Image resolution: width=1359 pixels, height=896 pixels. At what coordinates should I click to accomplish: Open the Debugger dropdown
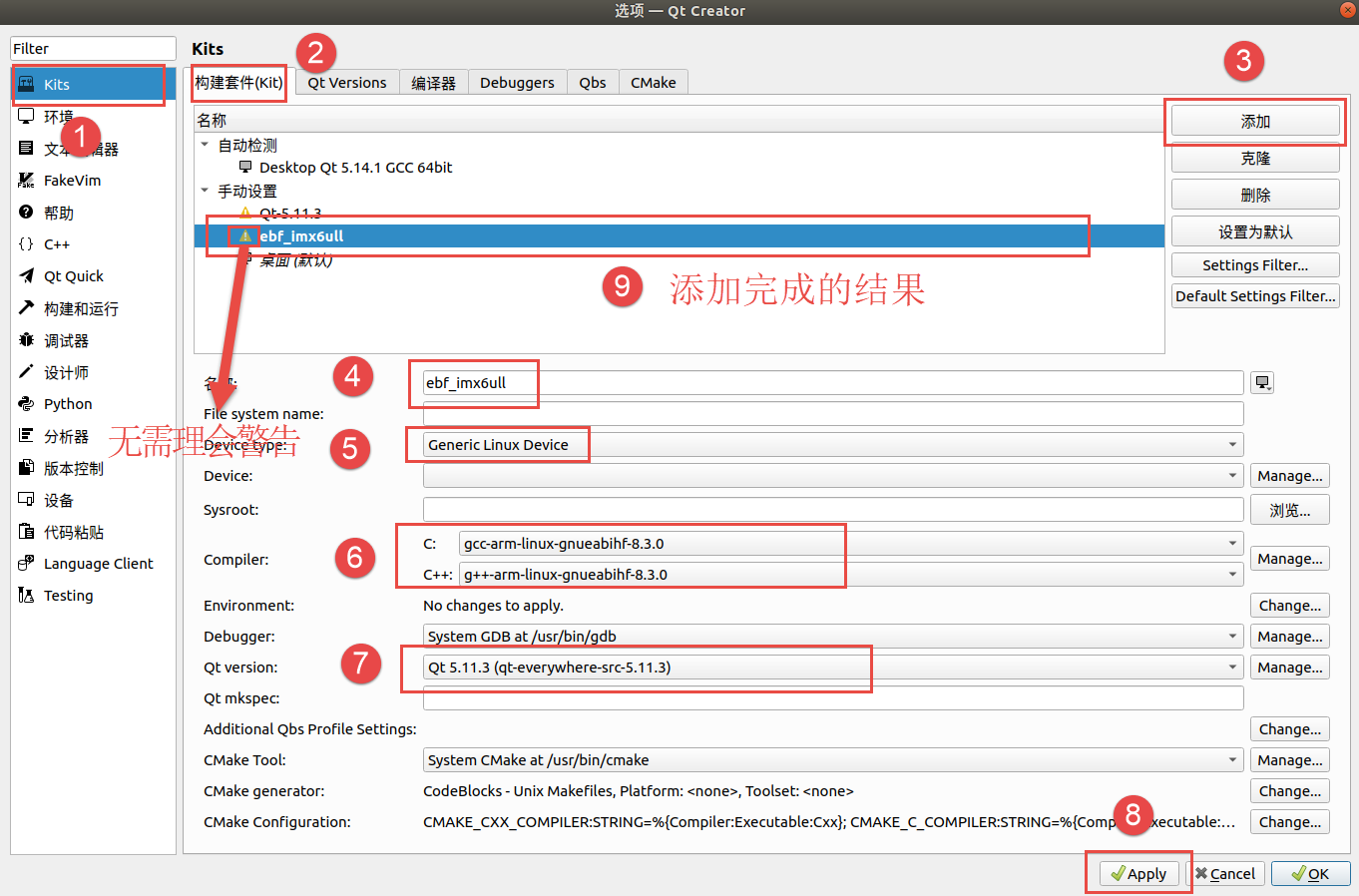pyautogui.click(x=833, y=637)
